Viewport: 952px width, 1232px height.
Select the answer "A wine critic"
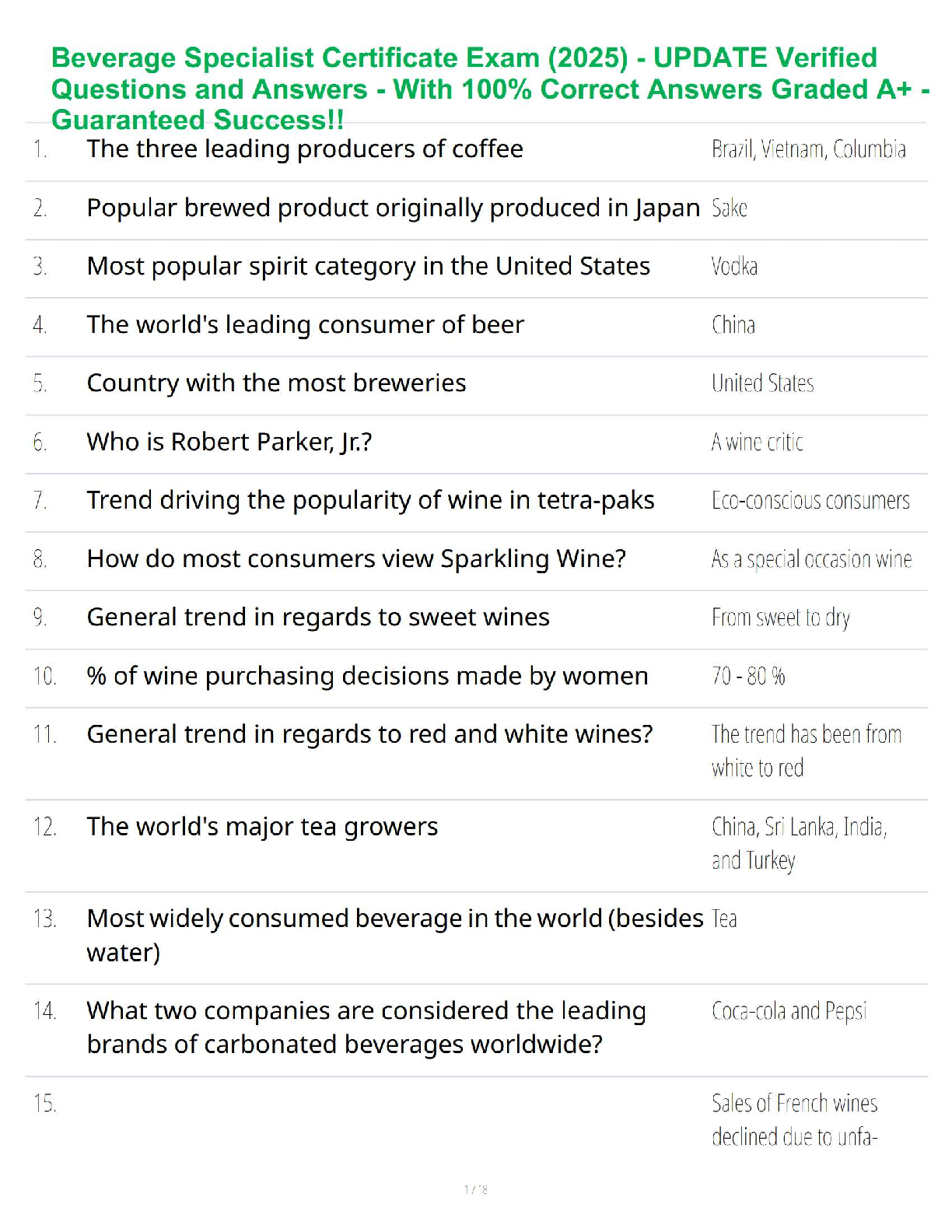tap(757, 443)
